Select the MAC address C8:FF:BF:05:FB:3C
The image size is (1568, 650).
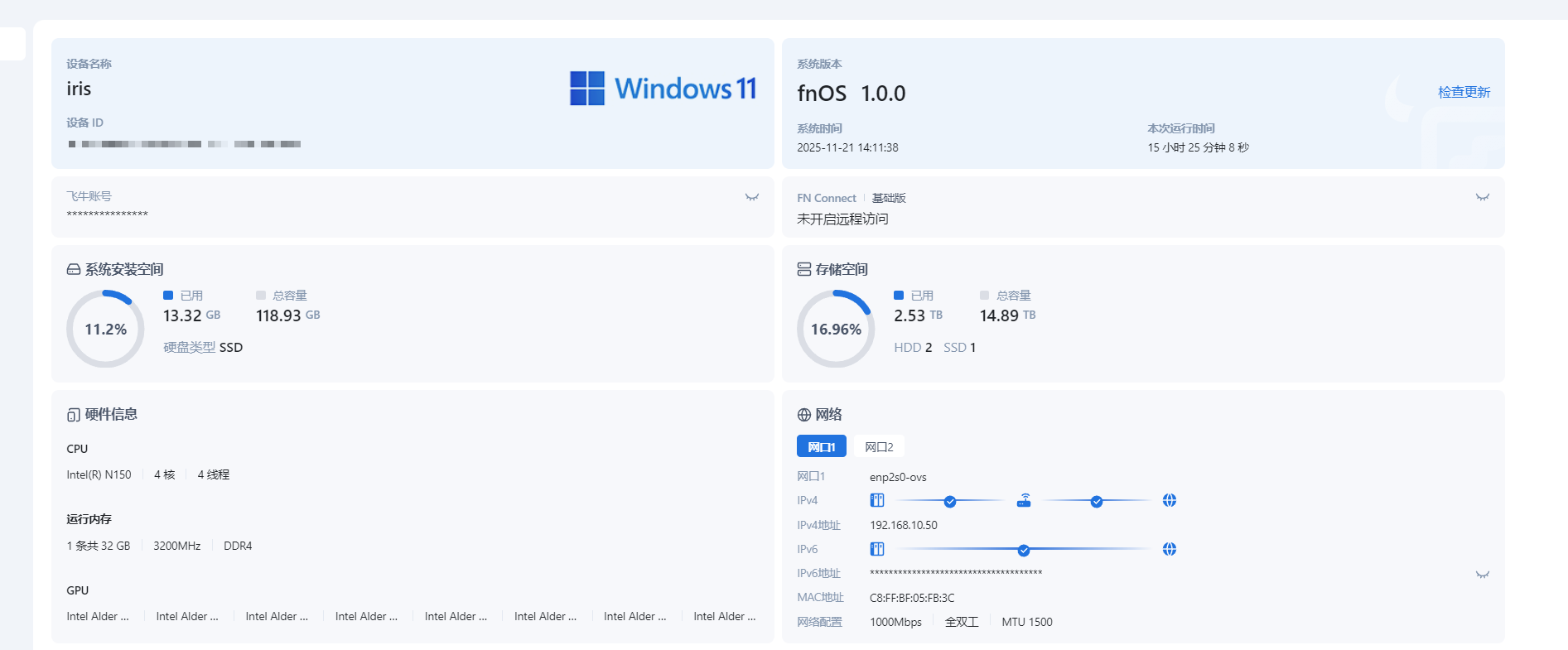(912, 598)
